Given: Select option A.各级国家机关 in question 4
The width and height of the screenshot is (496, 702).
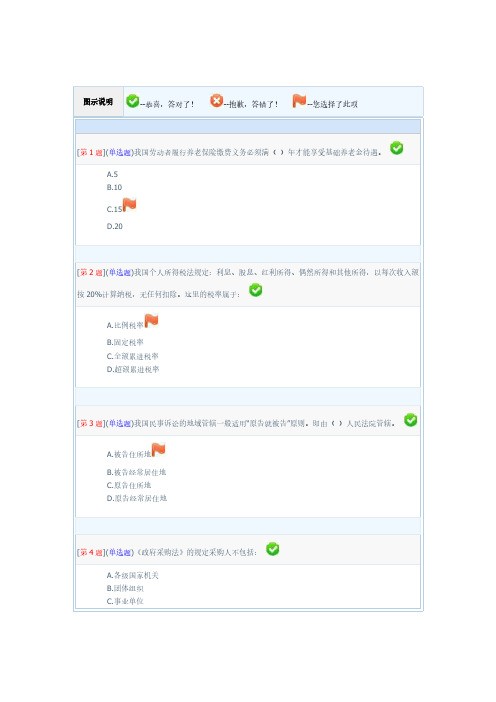Looking at the screenshot, I should (x=133, y=575).
